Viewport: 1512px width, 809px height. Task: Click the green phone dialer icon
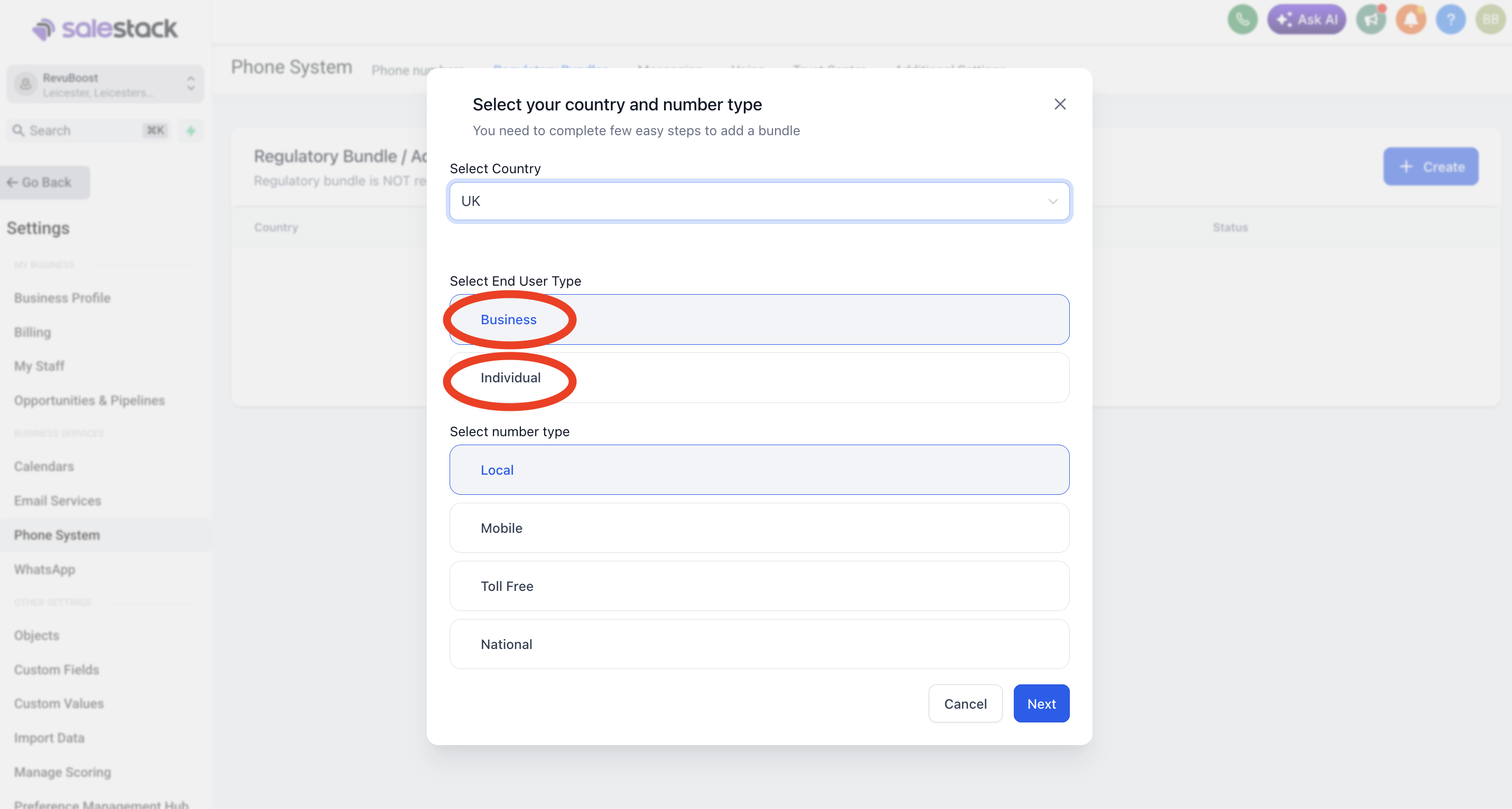pos(1242,20)
